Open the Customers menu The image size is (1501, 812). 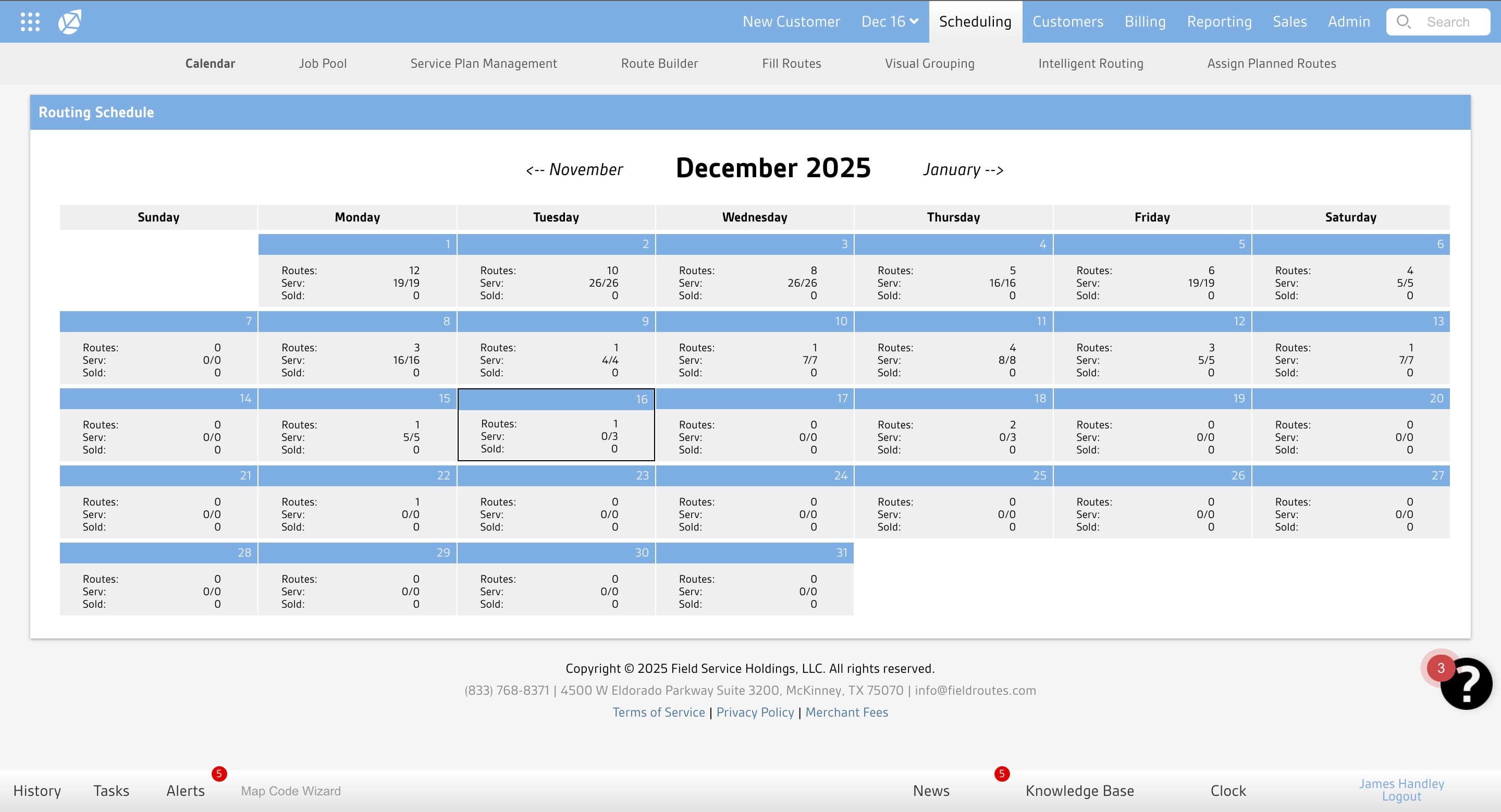1067,21
